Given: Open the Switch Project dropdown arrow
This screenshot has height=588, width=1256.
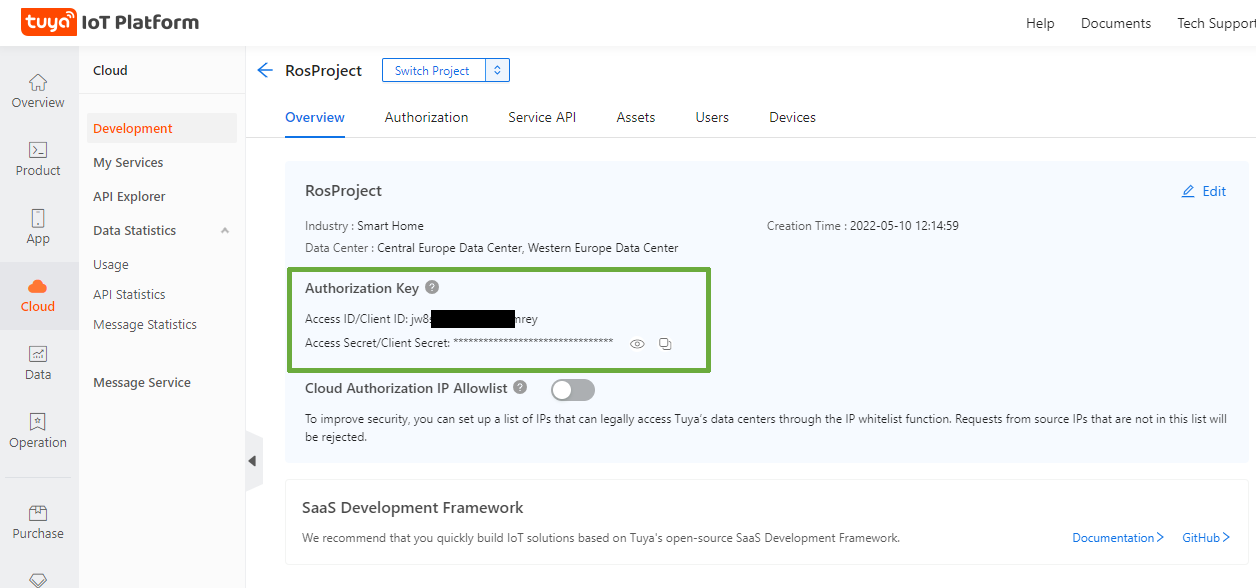Looking at the screenshot, I should [x=498, y=70].
